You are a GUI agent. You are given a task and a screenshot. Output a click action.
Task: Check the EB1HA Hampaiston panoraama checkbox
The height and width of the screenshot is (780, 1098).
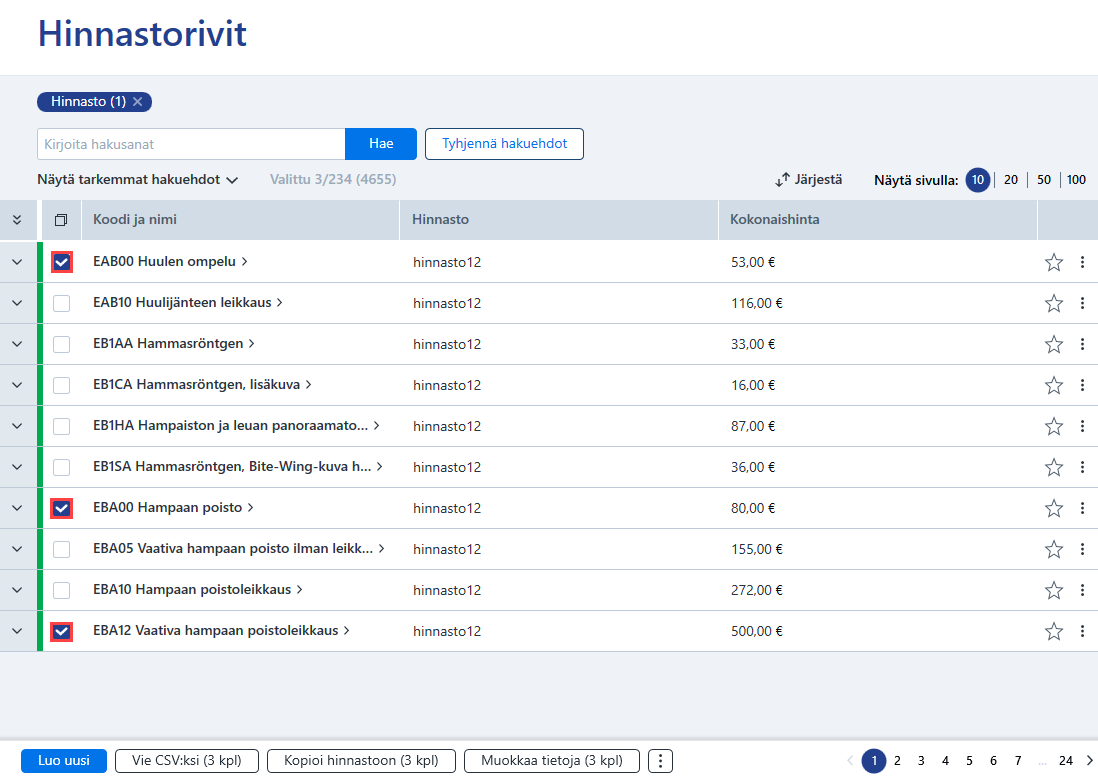point(62,426)
